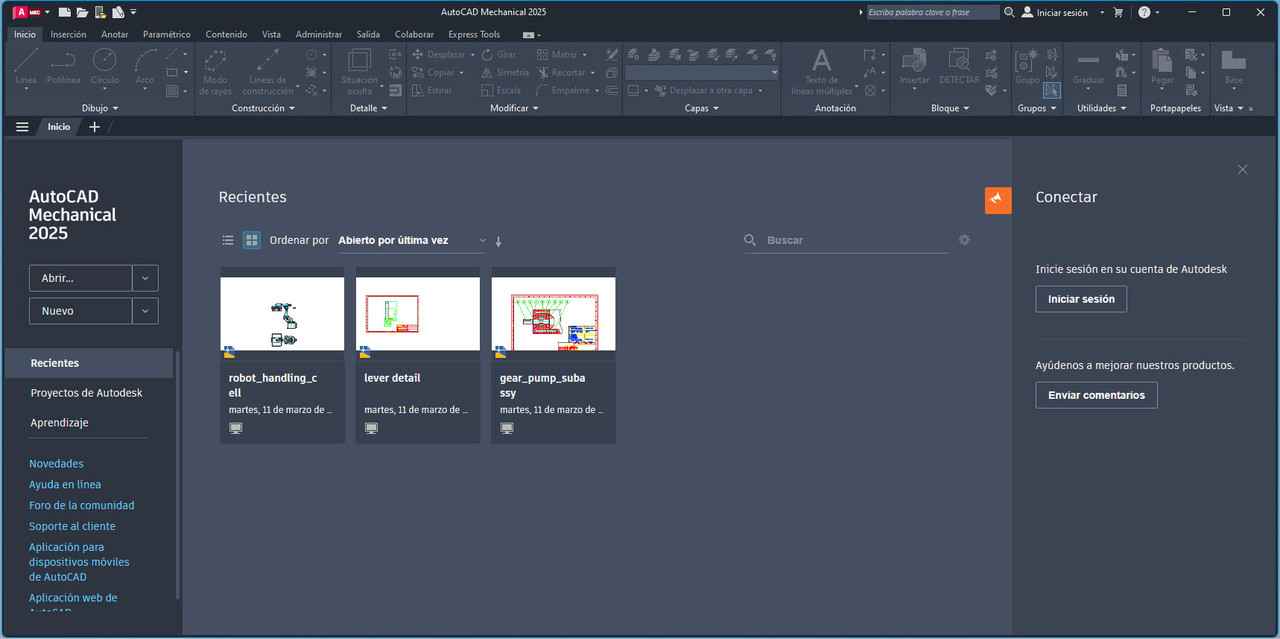Open the gear settings icon beside Buscar
This screenshot has height=639, width=1280.
pyautogui.click(x=964, y=240)
